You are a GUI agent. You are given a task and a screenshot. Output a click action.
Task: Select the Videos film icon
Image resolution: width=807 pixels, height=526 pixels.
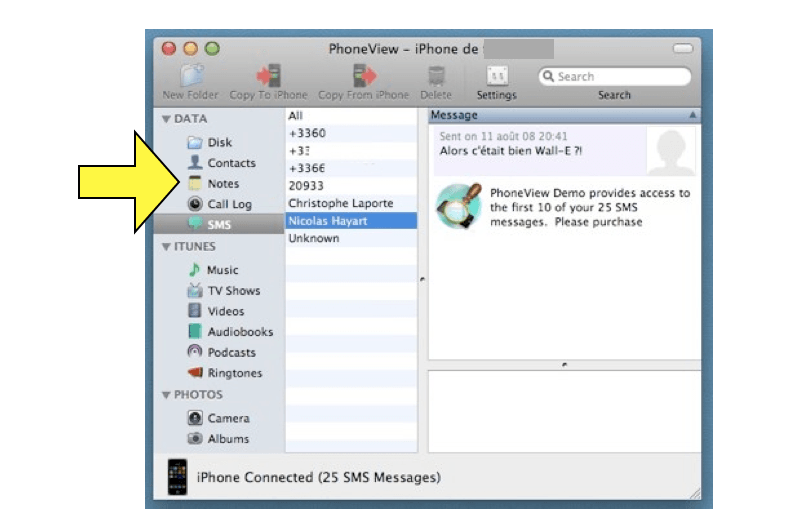point(195,310)
